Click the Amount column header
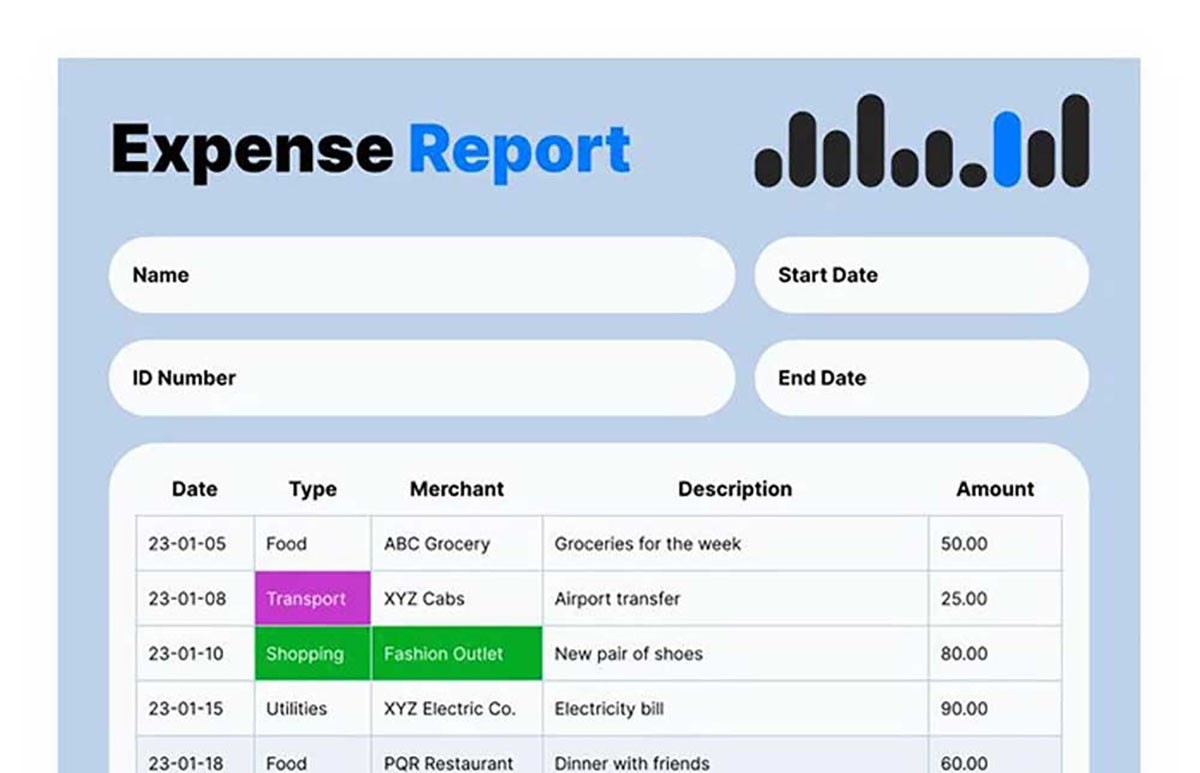This screenshot has width=1200, height=773. point(994,489)
